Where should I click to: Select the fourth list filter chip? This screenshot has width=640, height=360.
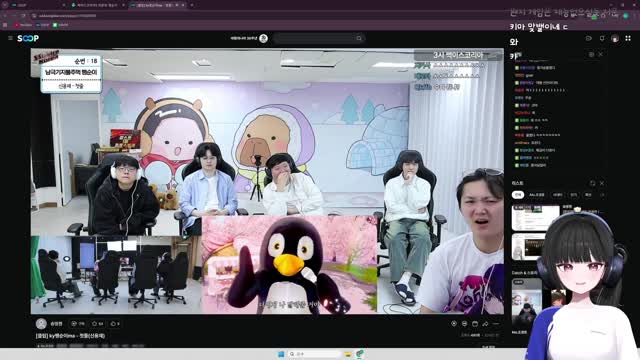tap(573, 195)
